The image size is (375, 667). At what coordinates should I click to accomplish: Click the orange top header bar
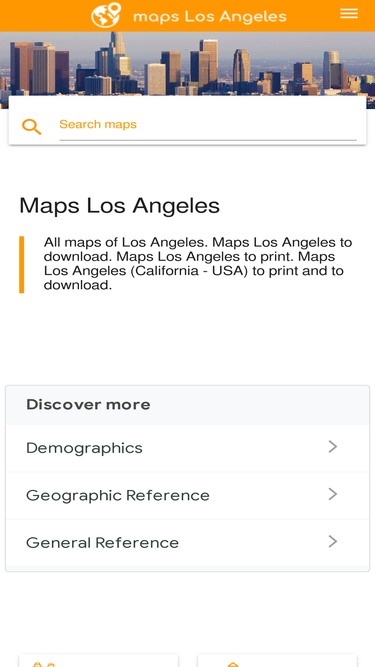point(188,16)
